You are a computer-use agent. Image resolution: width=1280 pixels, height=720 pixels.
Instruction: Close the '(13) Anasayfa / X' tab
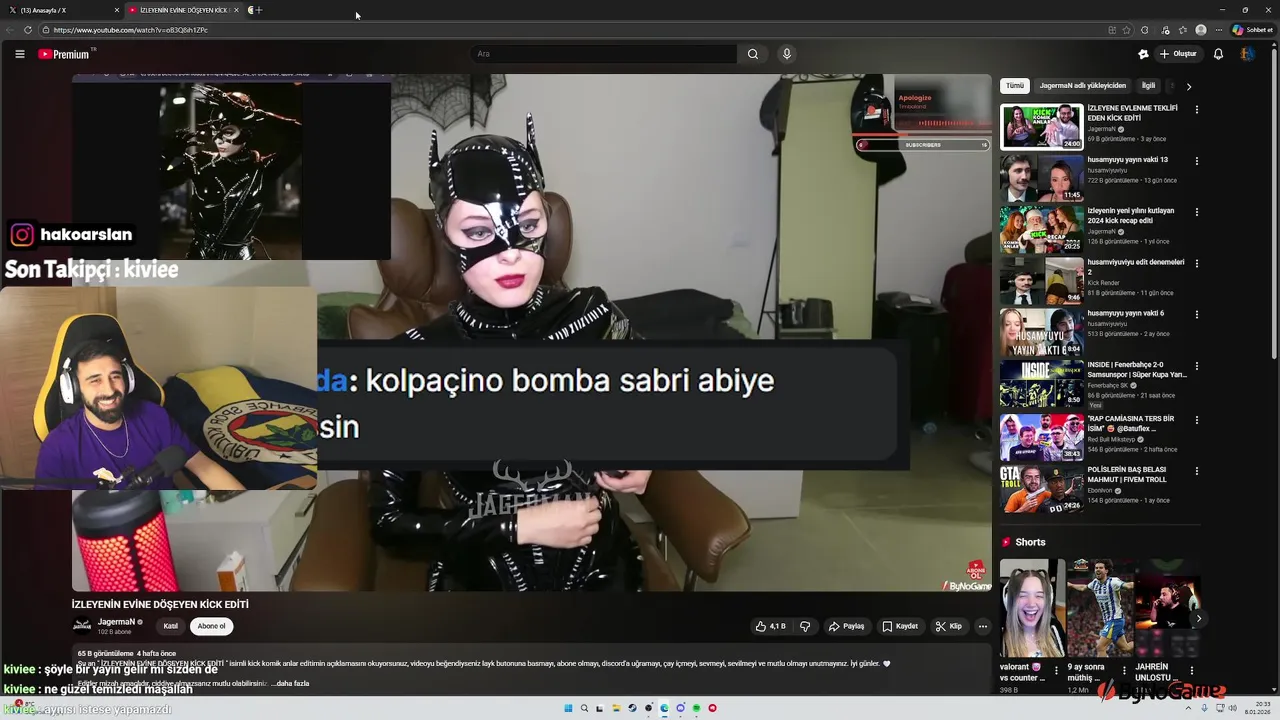[116, 10]
